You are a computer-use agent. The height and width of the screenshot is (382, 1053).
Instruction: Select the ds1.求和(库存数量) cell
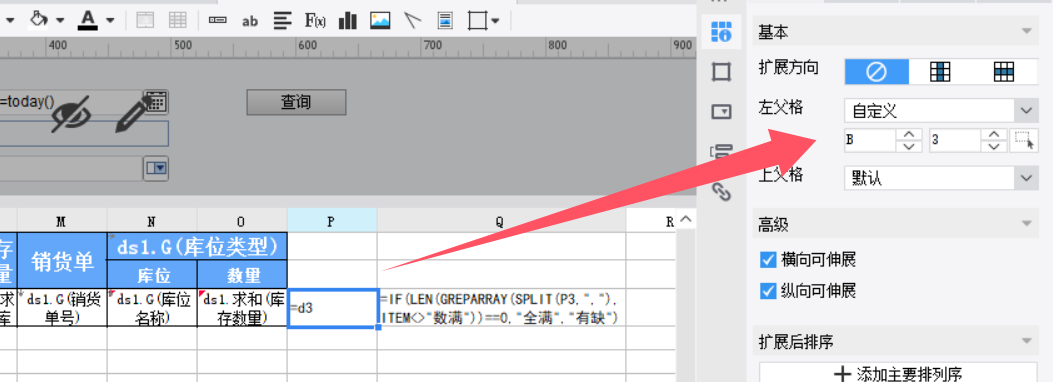[242, 308]
